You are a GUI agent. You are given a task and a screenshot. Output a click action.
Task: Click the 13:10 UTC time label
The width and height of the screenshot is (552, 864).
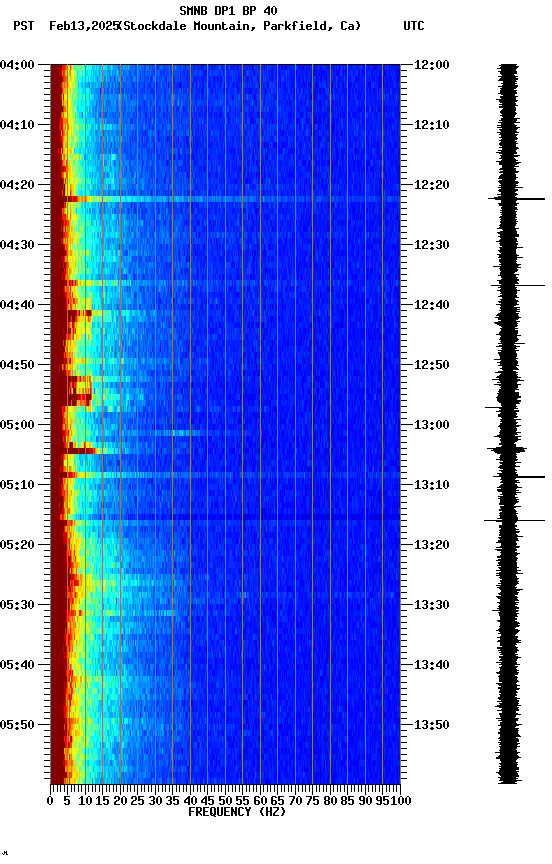click(x=431, y=485)
